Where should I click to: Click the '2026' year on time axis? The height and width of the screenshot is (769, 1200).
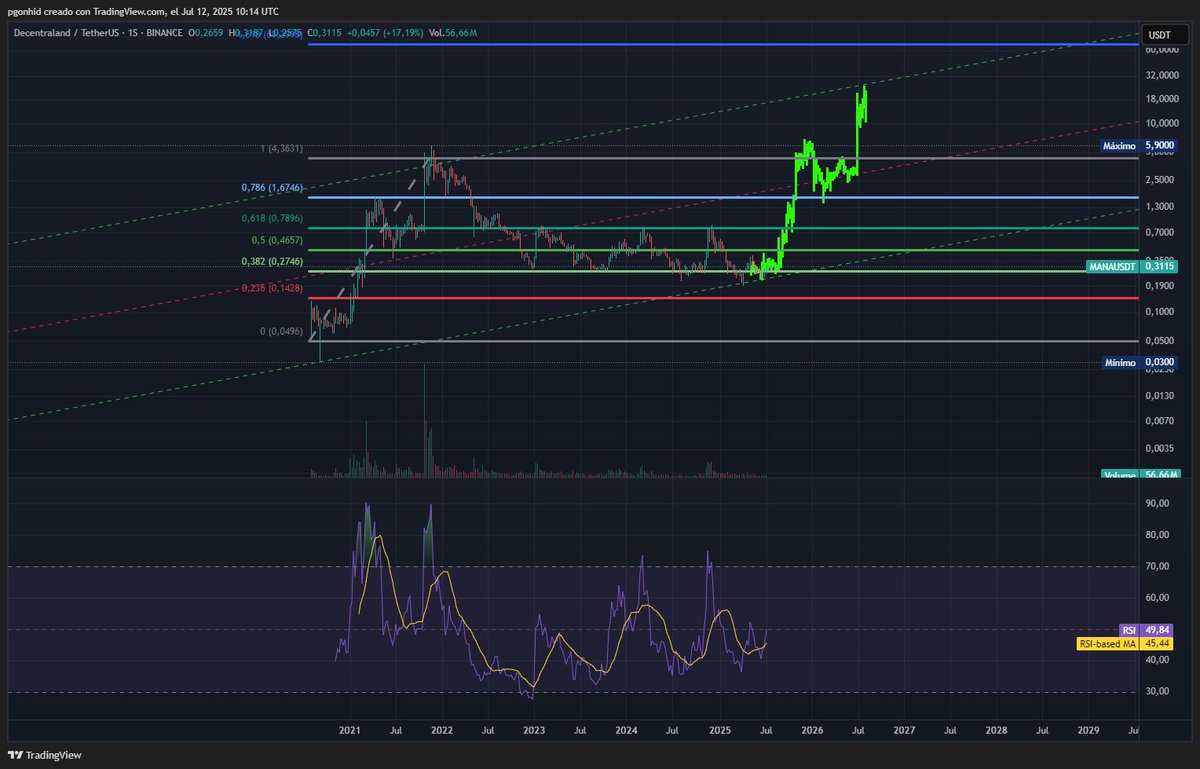[811, 731]
